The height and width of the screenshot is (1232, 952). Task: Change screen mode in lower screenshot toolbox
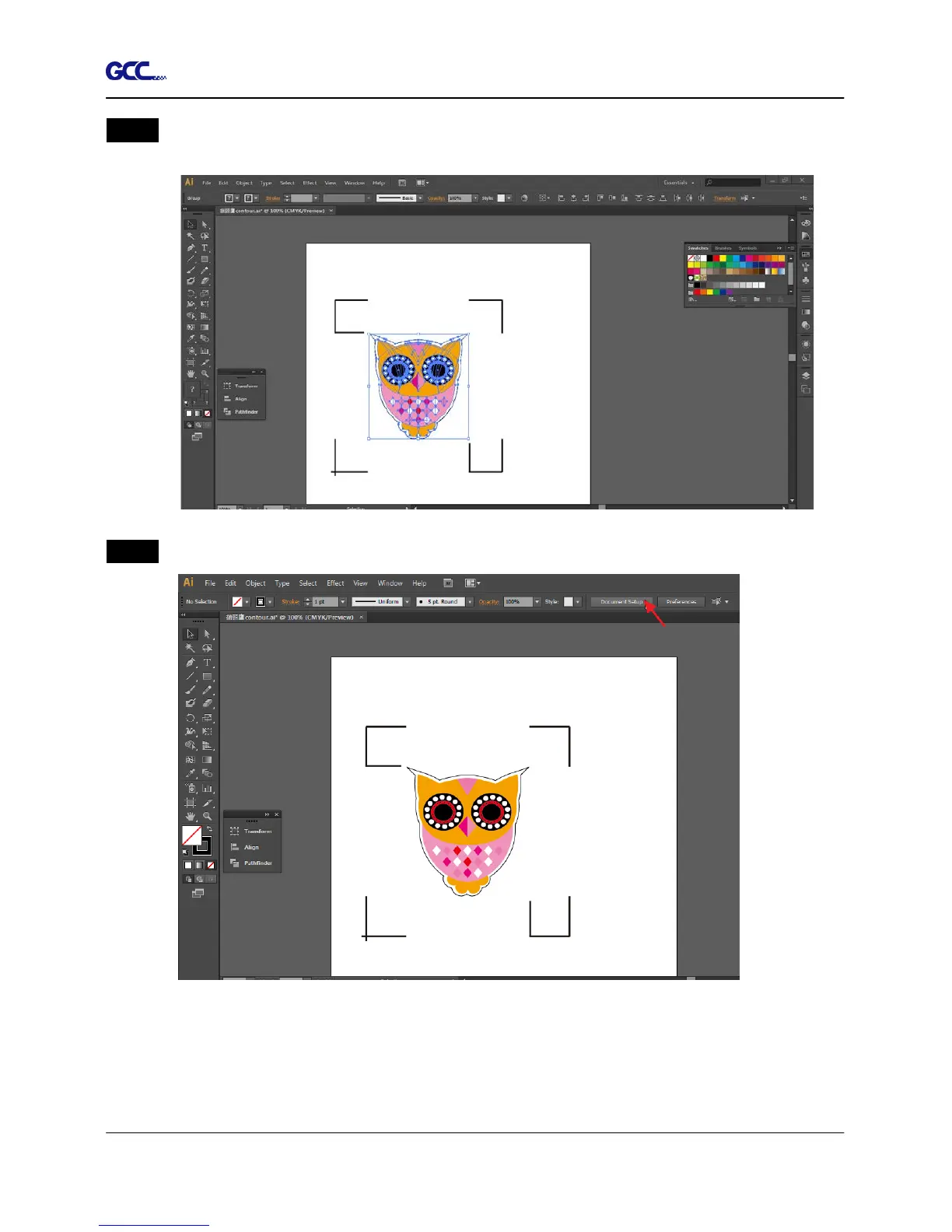tap(198, 893)
